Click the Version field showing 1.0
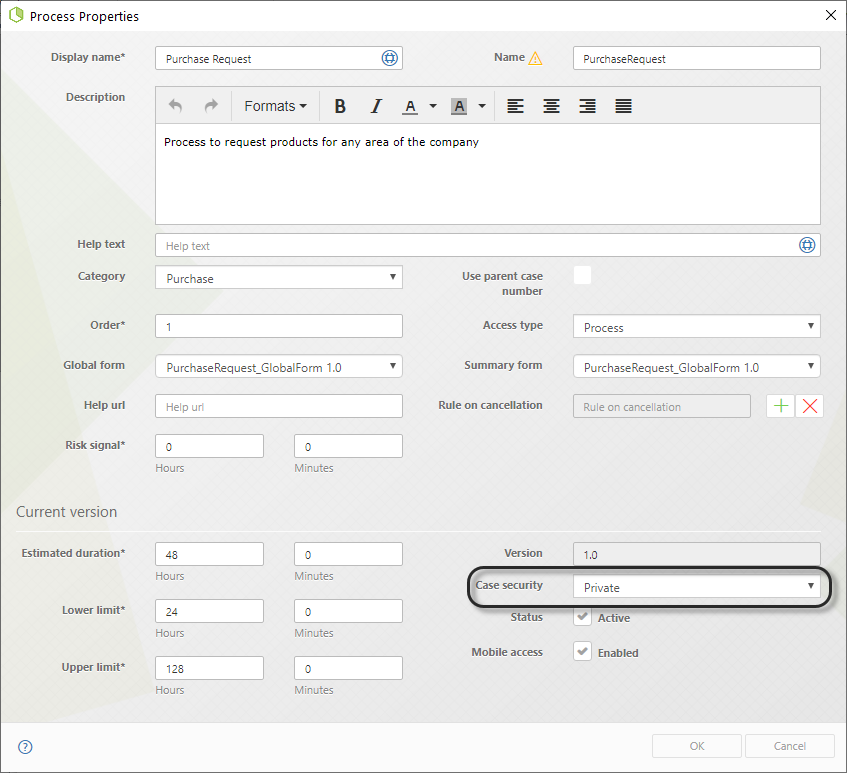 pos(696,554)
